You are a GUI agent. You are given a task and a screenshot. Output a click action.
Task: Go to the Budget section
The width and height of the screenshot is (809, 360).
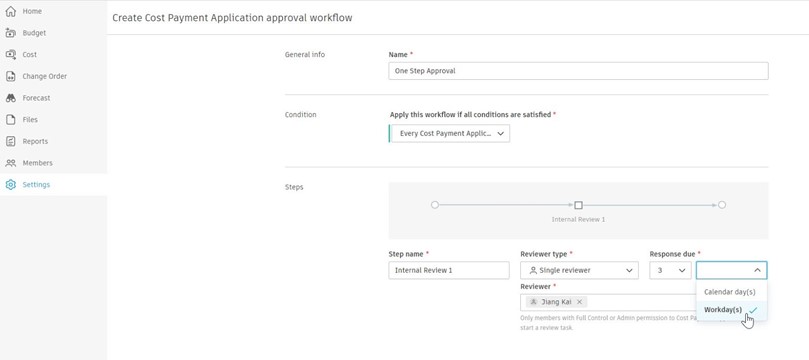click(34, 33)
